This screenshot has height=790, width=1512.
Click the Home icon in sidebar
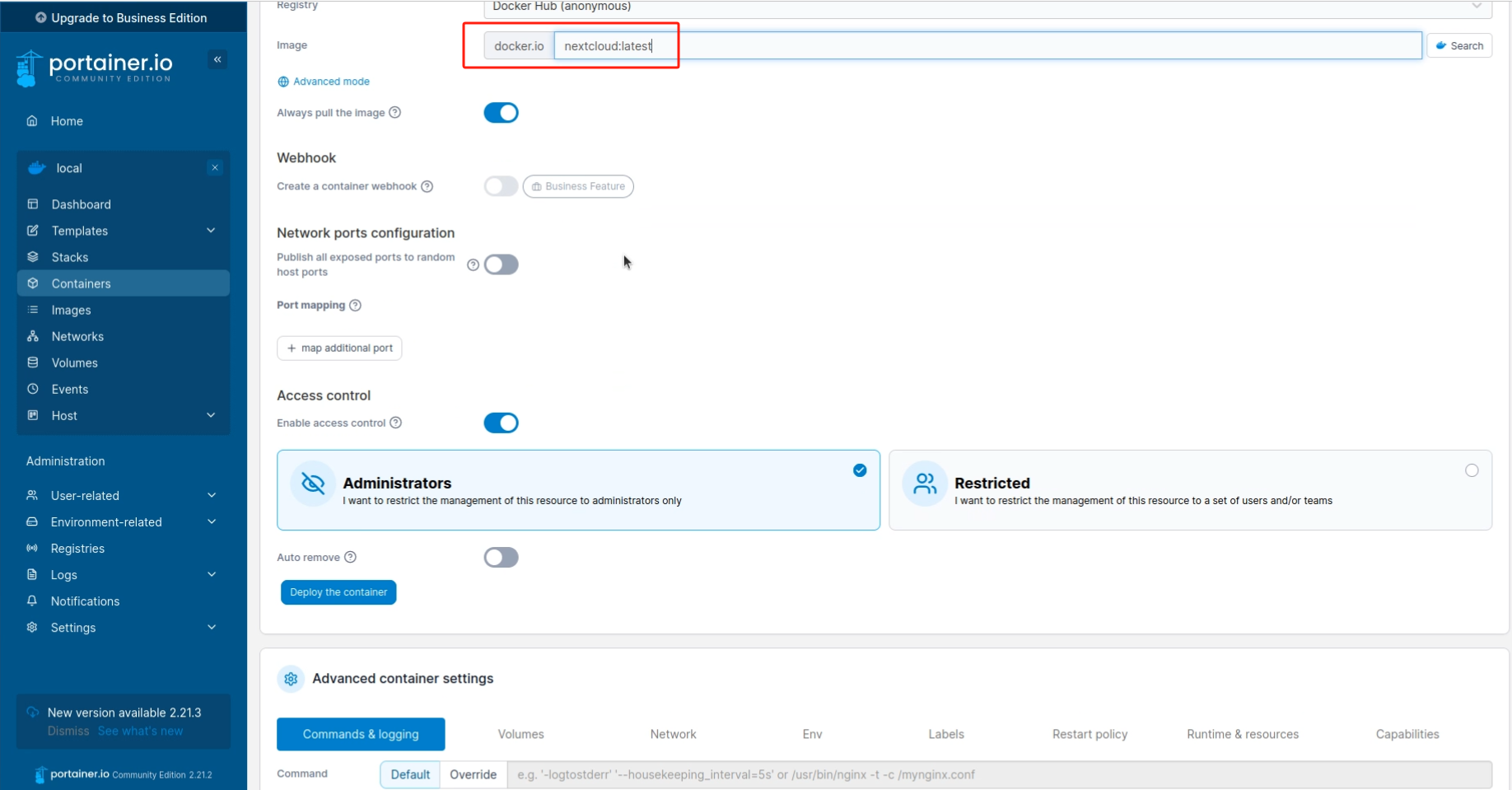(32, 121)
